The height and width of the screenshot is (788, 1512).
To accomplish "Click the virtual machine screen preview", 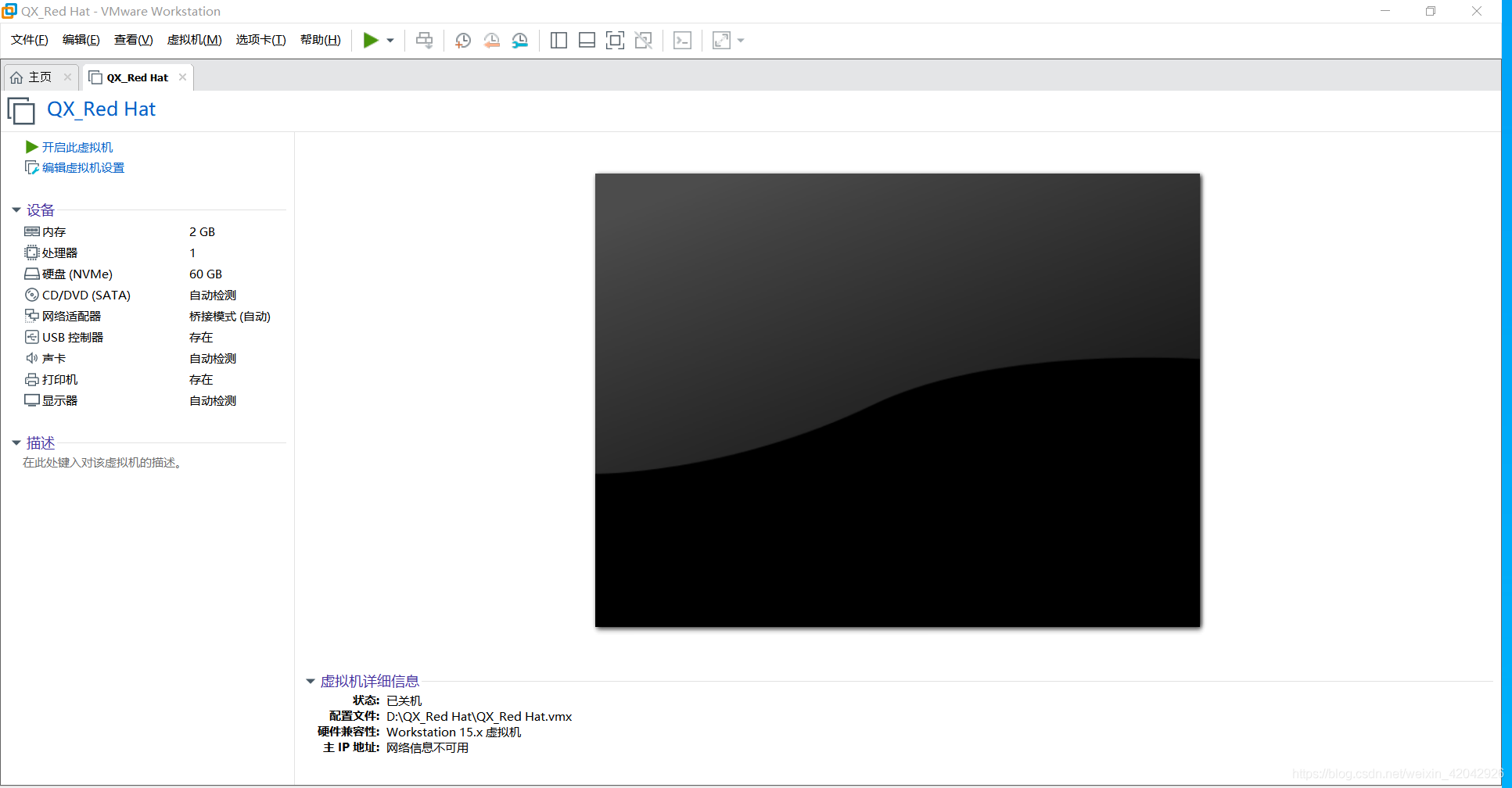I will pyautogui.click(x=897, y=400).
